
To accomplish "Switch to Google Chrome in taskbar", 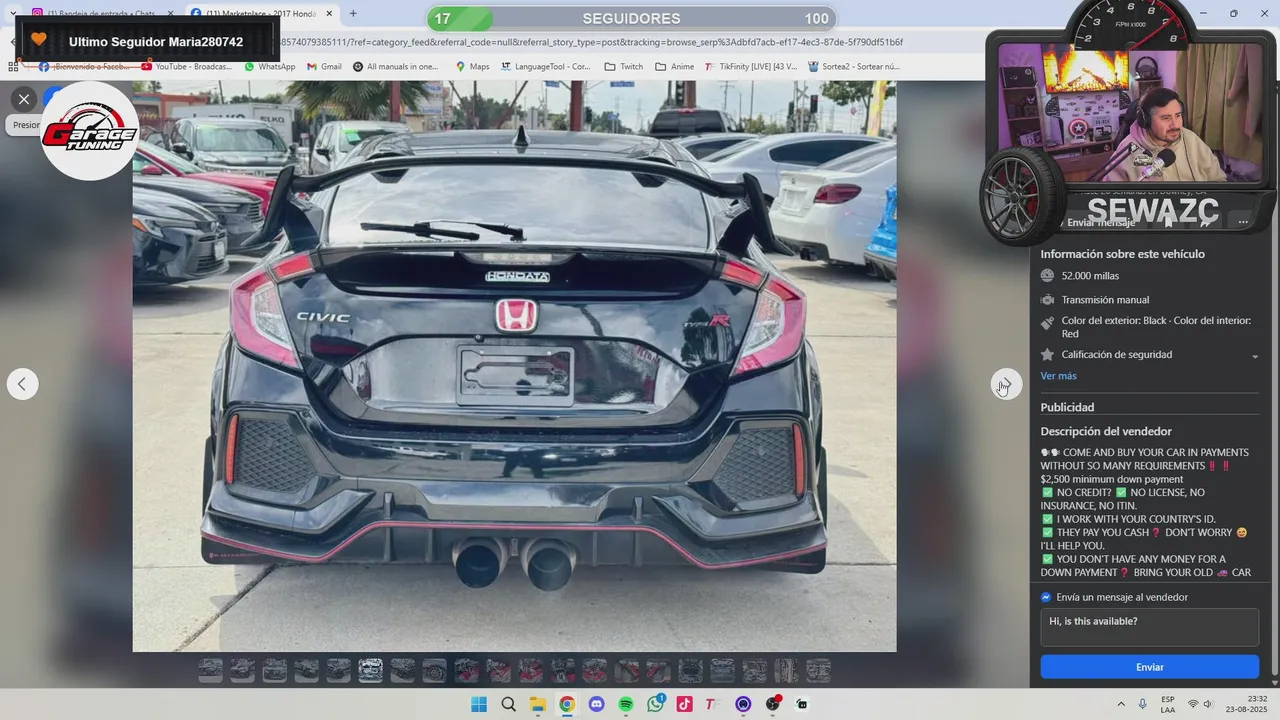I will tap(567, 704).
